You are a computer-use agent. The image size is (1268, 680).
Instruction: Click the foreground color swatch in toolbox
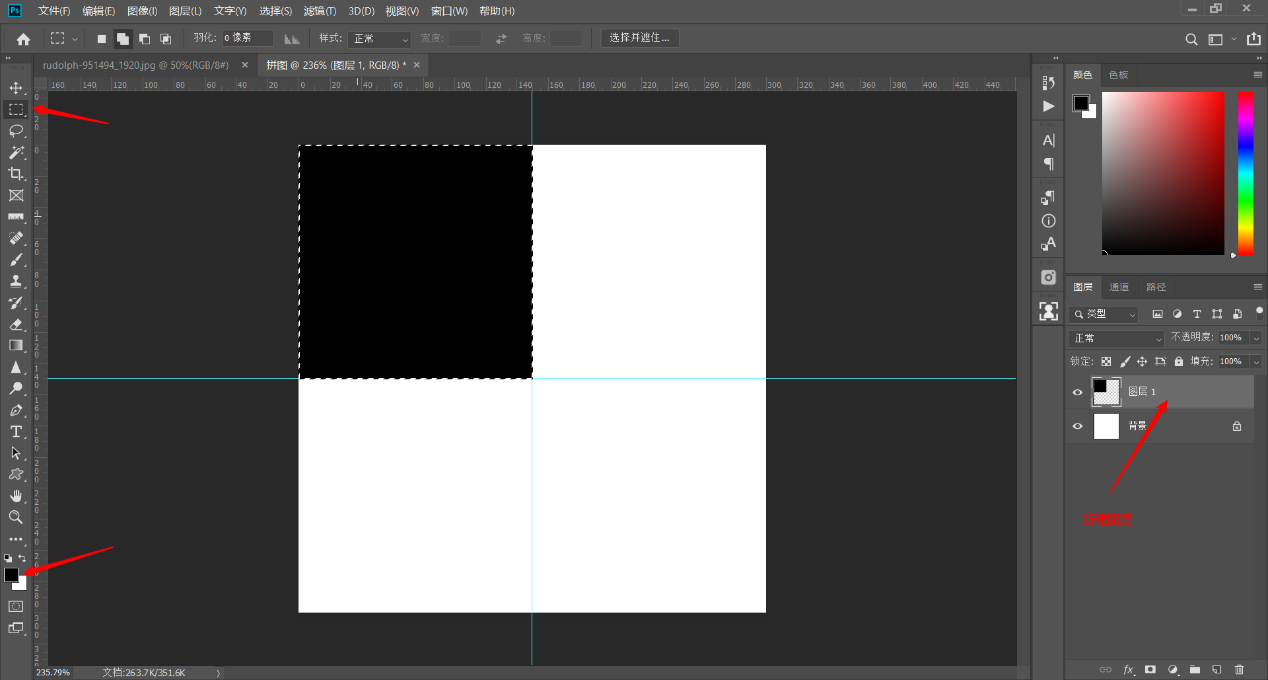tap(11, 575)
